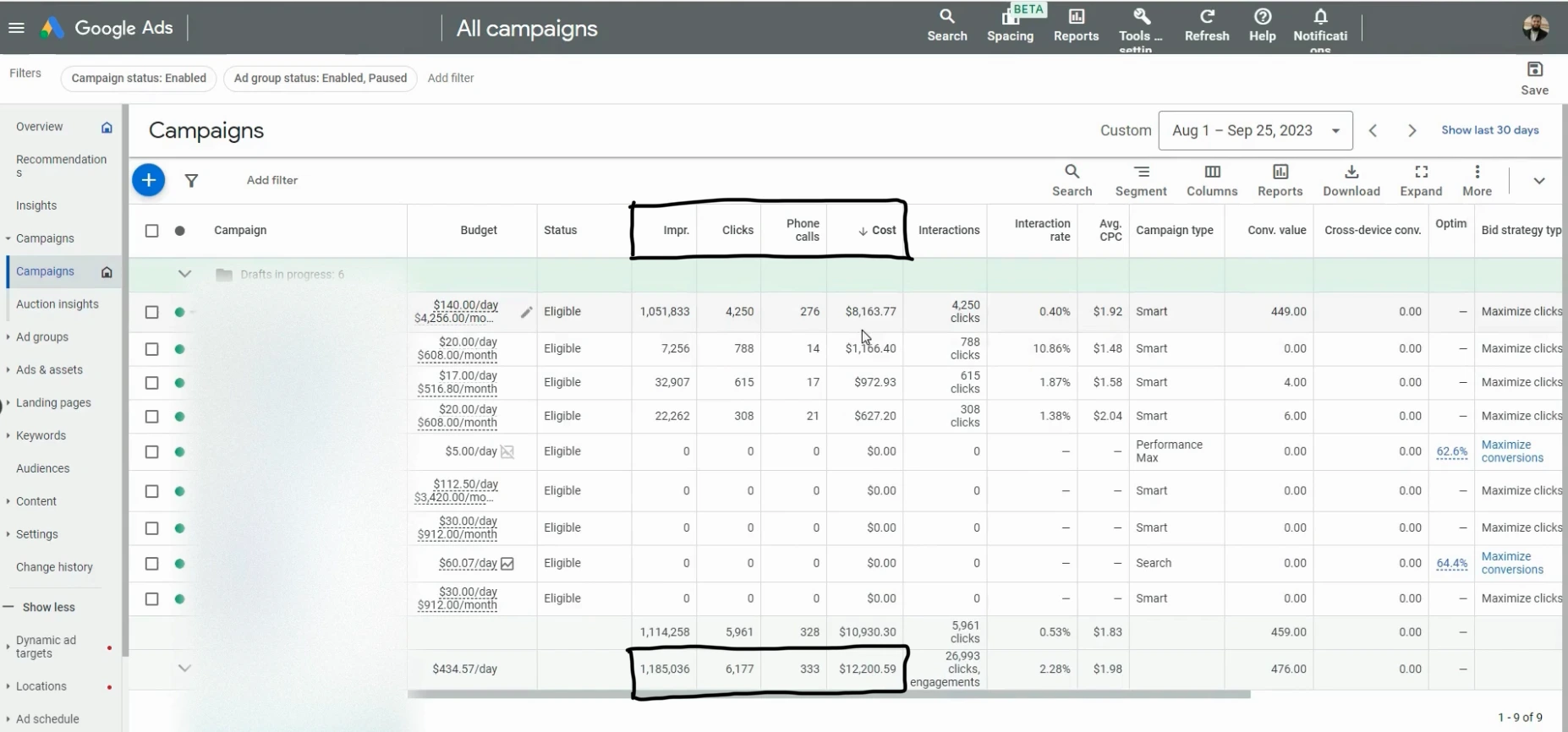This screenshot has height=732, width=1568.
Task: Click the Google Ads logo
Action: tap(107, 28)
